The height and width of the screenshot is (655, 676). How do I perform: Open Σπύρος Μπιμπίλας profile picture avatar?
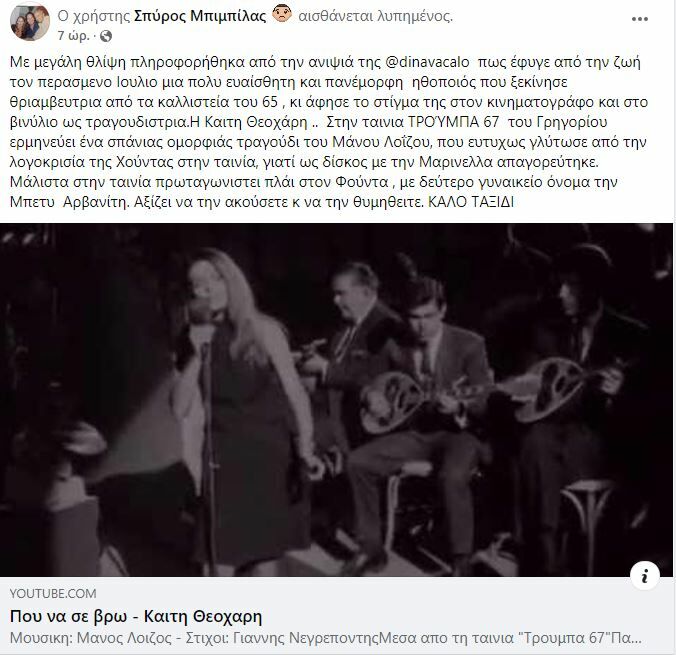29,24
